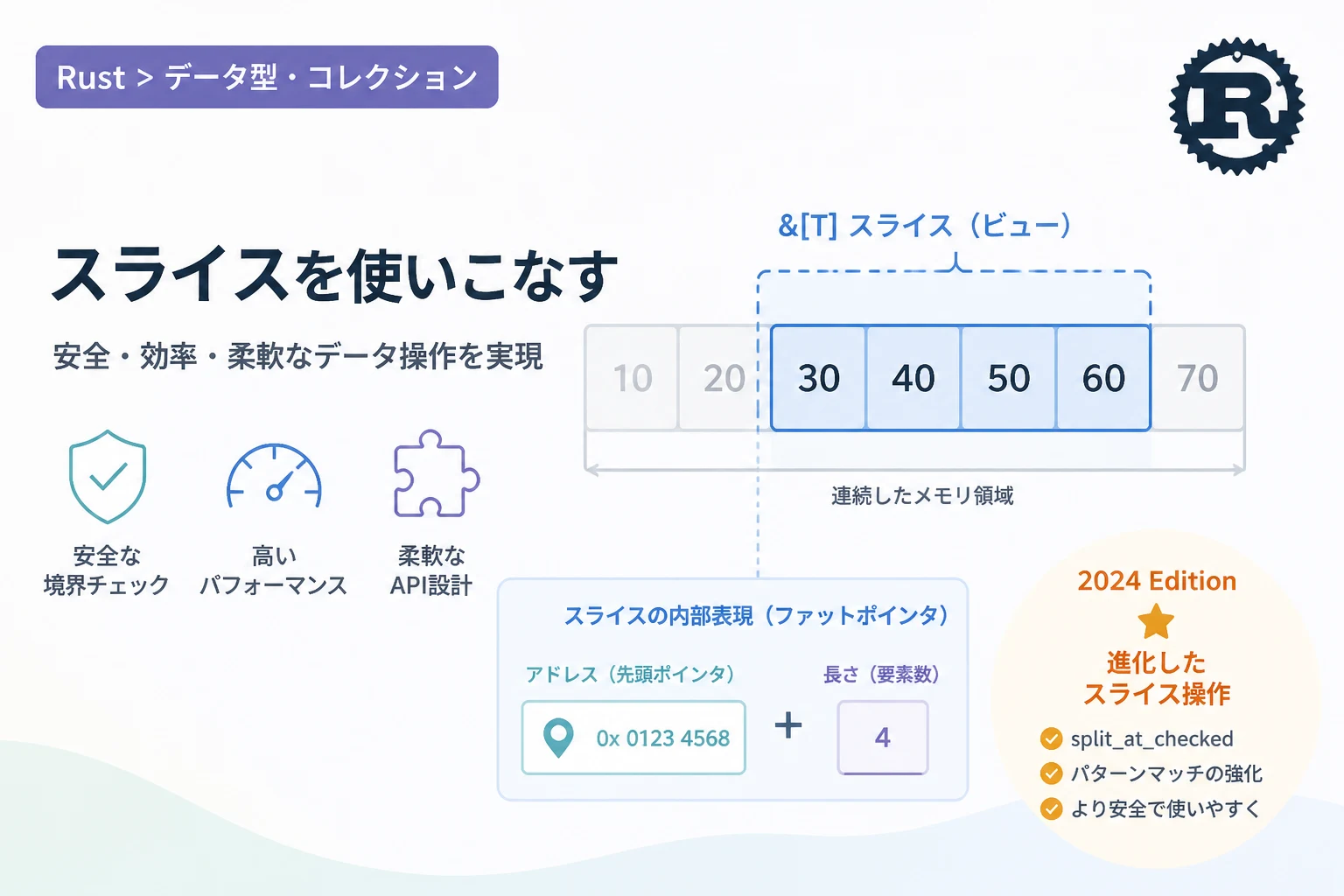Click the 連続したメモリ領域 range arrow
The width and height of the screenshot is (1344, 896).
[914, 470]
